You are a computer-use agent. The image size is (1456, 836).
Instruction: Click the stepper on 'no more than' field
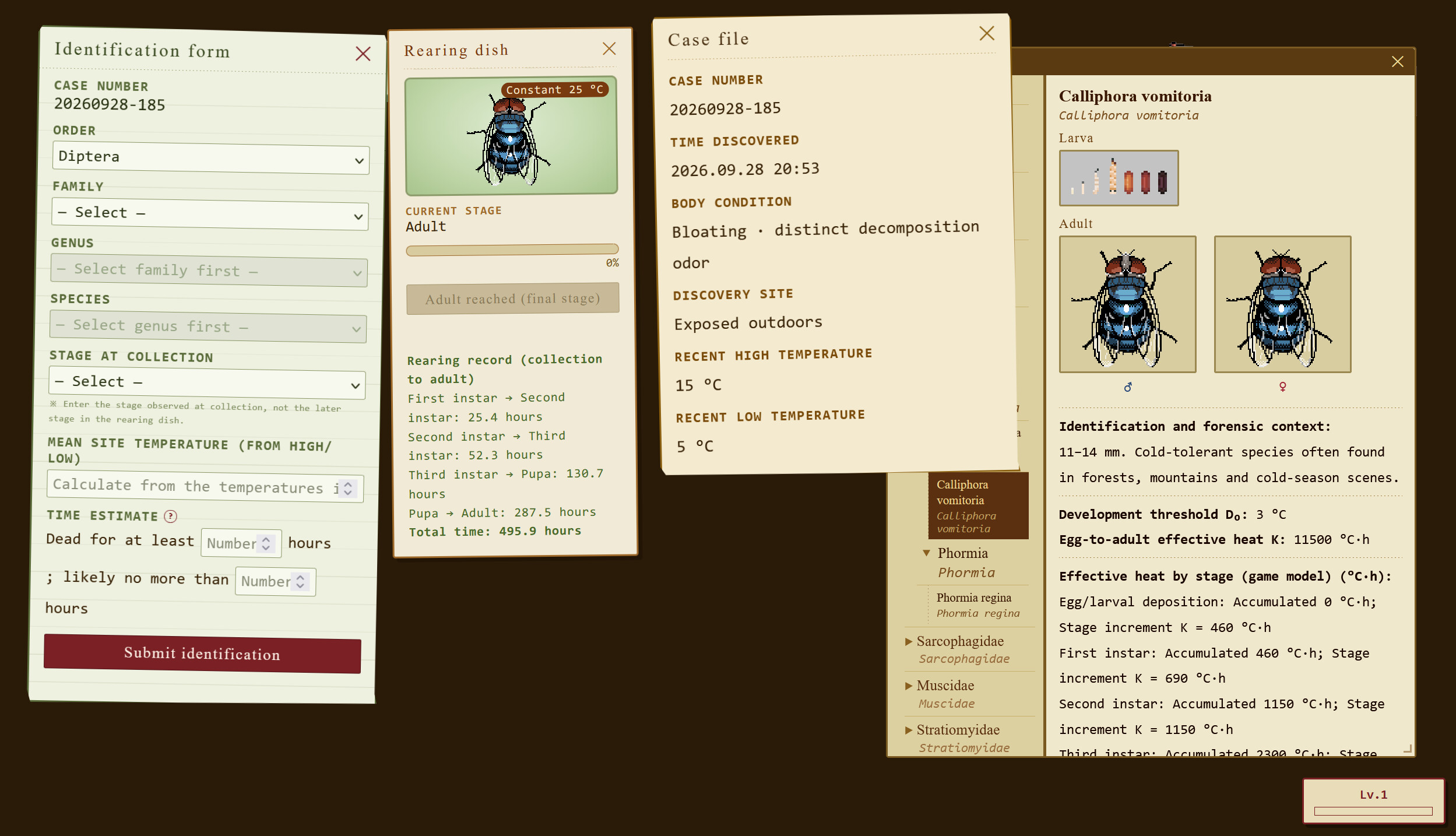pyautogui.click(x=300, y=582)
